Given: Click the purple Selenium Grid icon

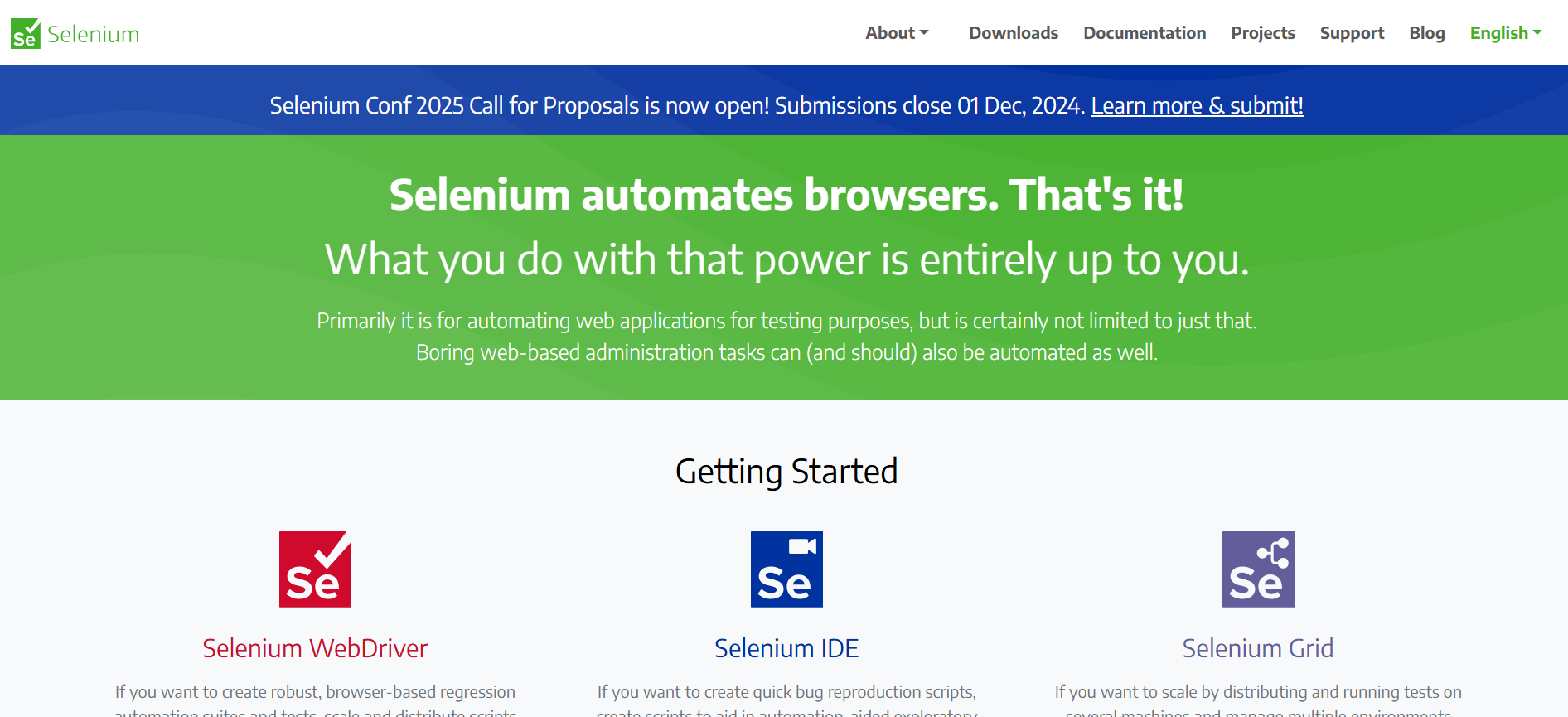Looking at the screenshot, I should point(1258,569).
